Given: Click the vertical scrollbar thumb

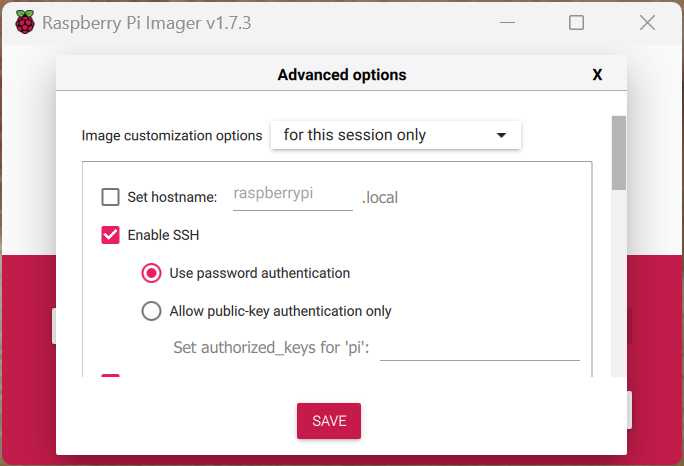Looking at the screenshot, I should [619, 153].
